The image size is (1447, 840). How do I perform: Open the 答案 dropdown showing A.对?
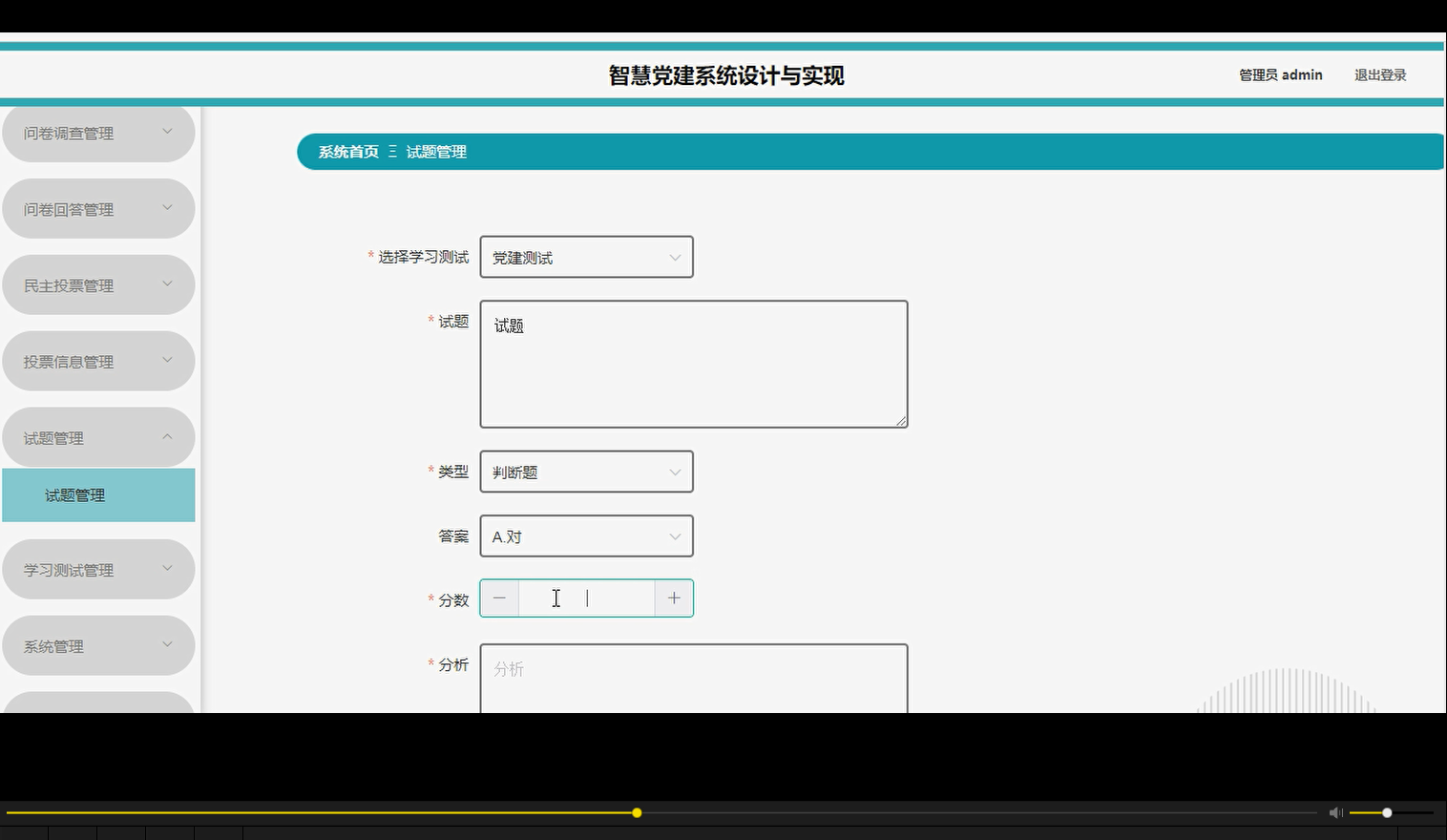point(586,535)
